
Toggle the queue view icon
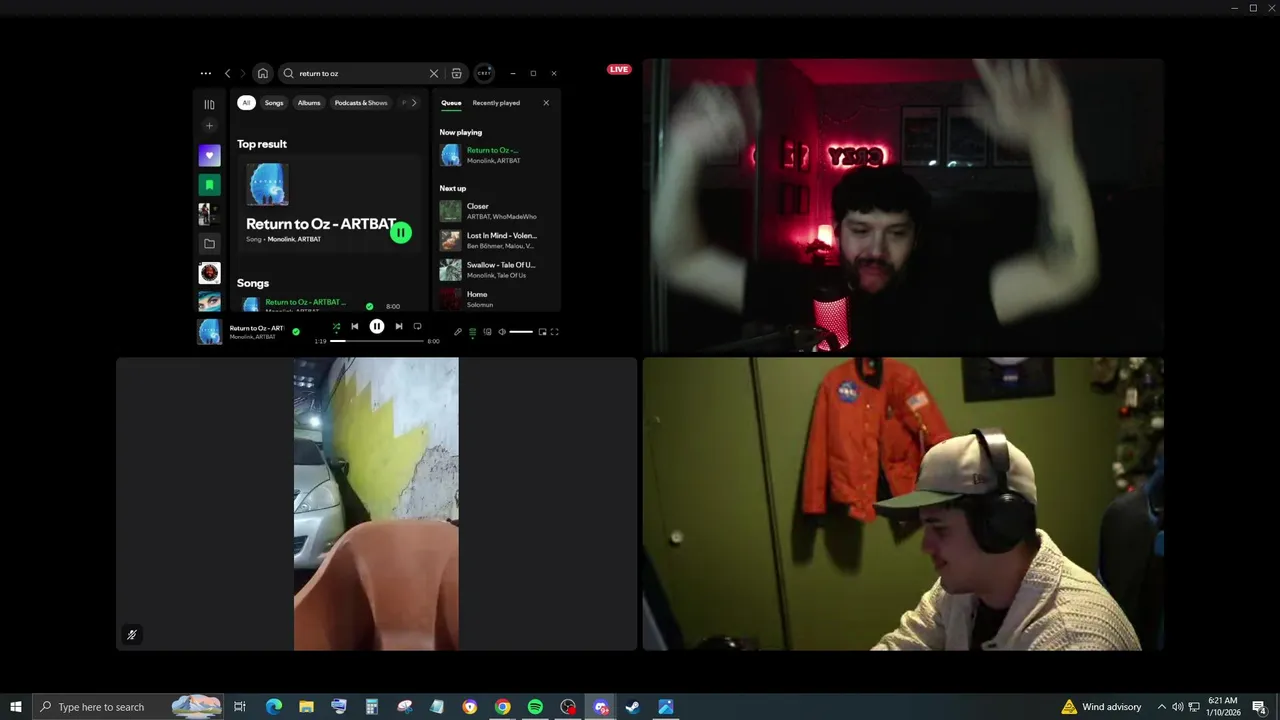coord(473,332)
